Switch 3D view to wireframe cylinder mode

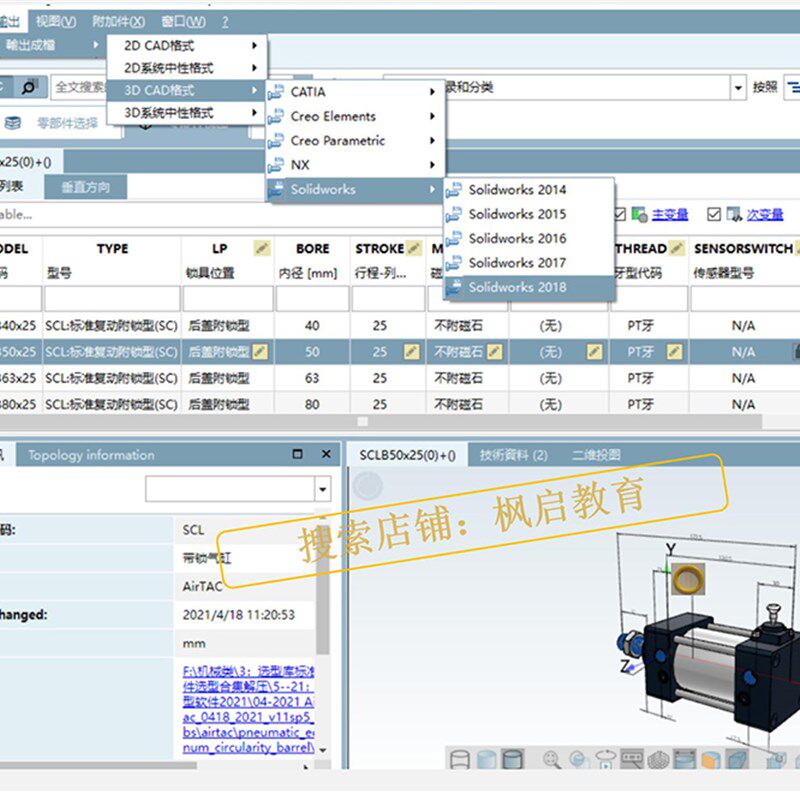460,759
